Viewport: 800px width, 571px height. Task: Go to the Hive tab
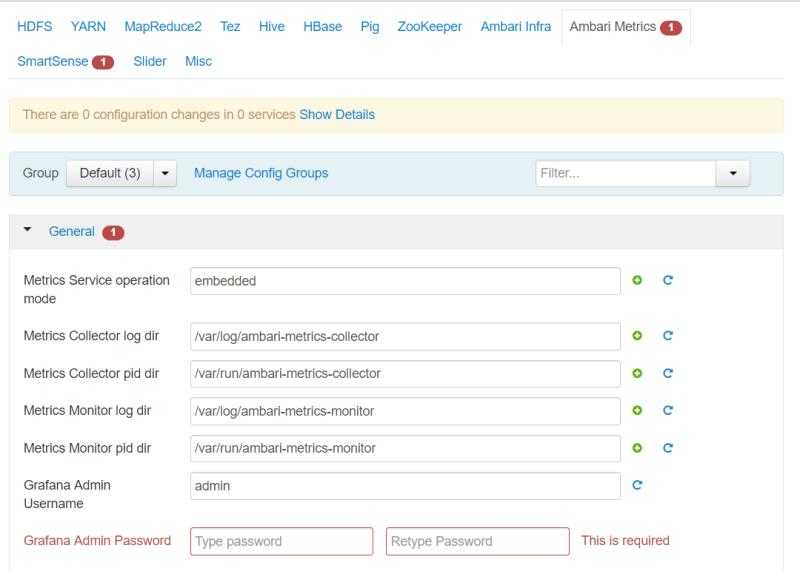point(271,27)
